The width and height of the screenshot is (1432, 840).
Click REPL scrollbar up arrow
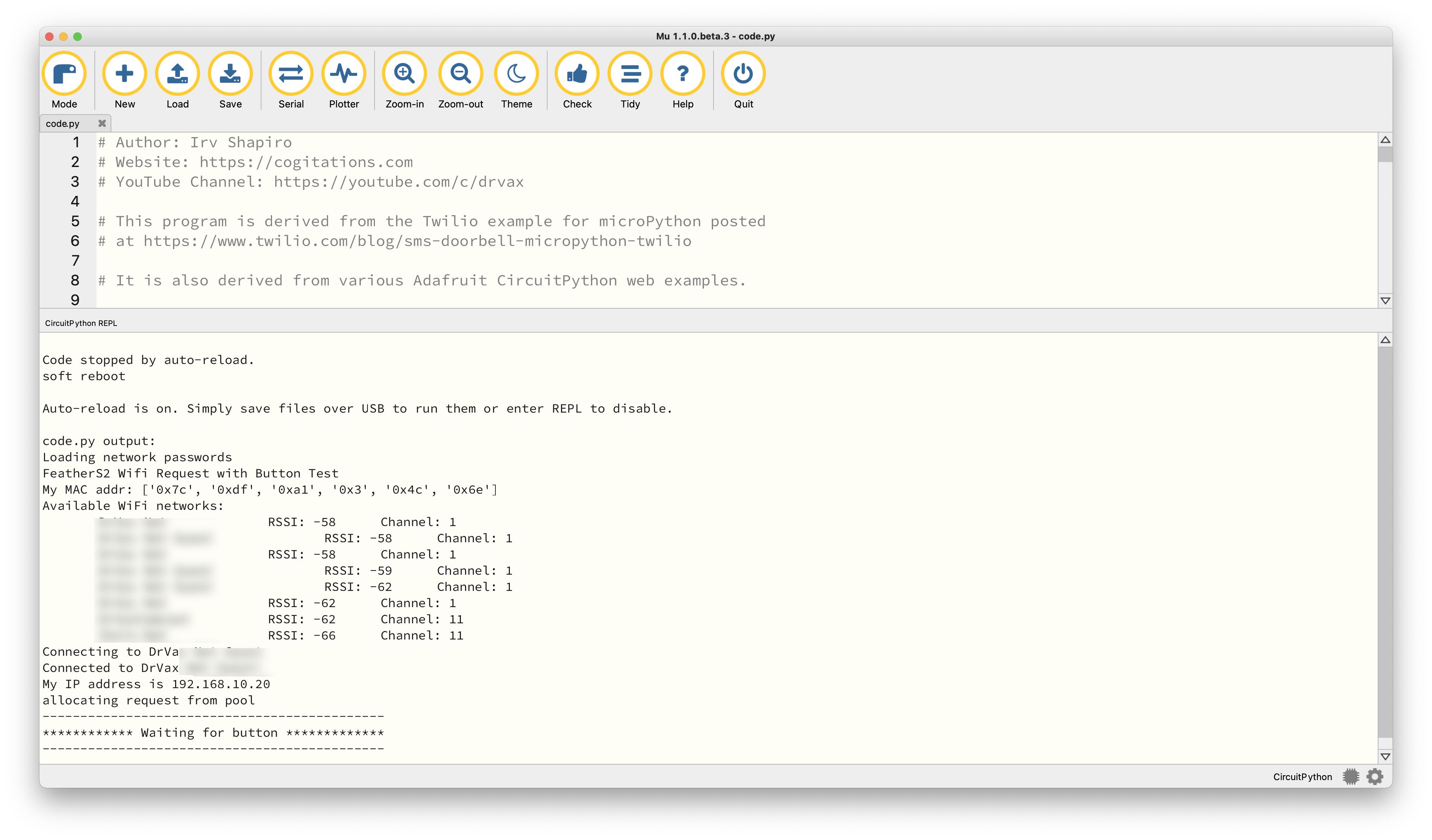click(x=1385, y=340)
